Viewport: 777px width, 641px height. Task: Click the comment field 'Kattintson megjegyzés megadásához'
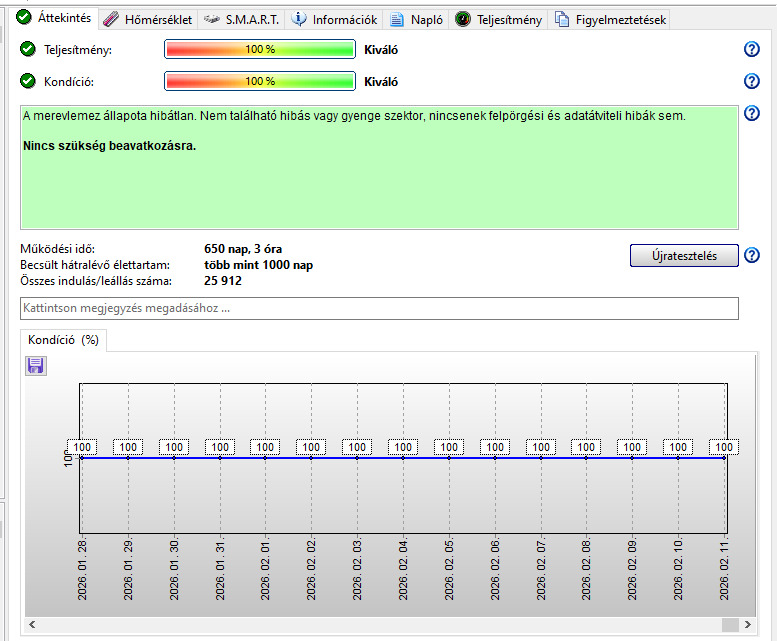click(x=379, y=308)
